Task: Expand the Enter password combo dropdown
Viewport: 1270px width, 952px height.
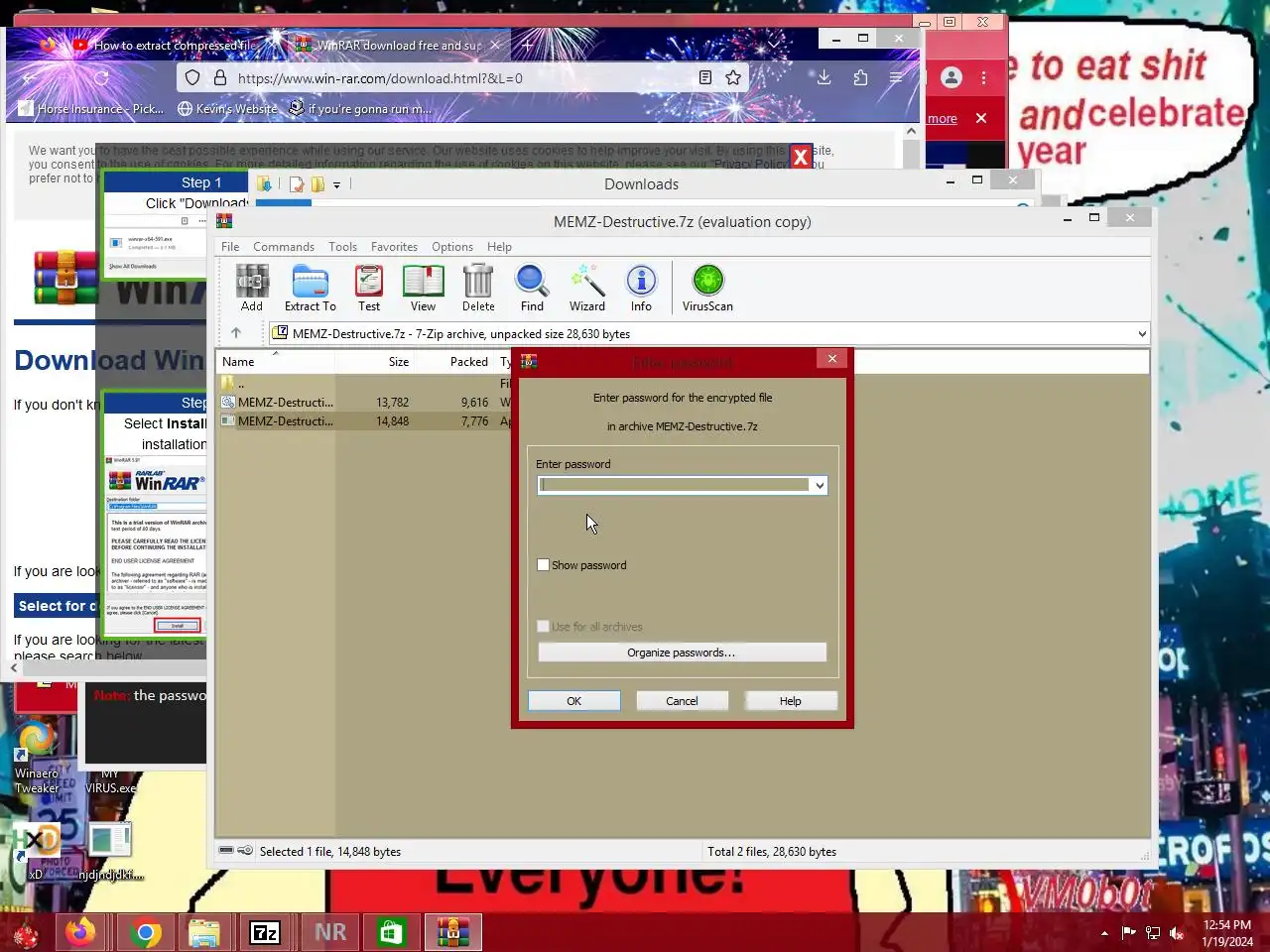Action: pos(820,485)
